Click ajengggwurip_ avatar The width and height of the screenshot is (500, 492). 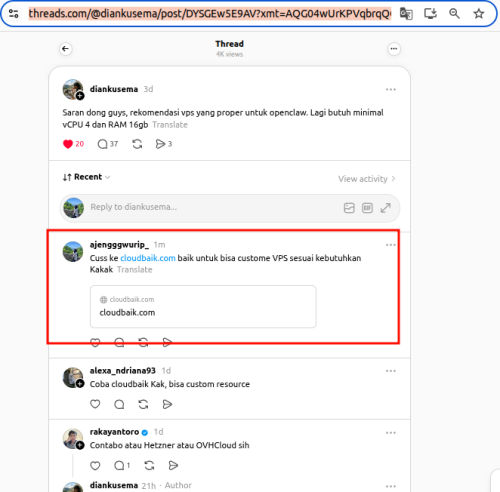(x=73, y=252)
